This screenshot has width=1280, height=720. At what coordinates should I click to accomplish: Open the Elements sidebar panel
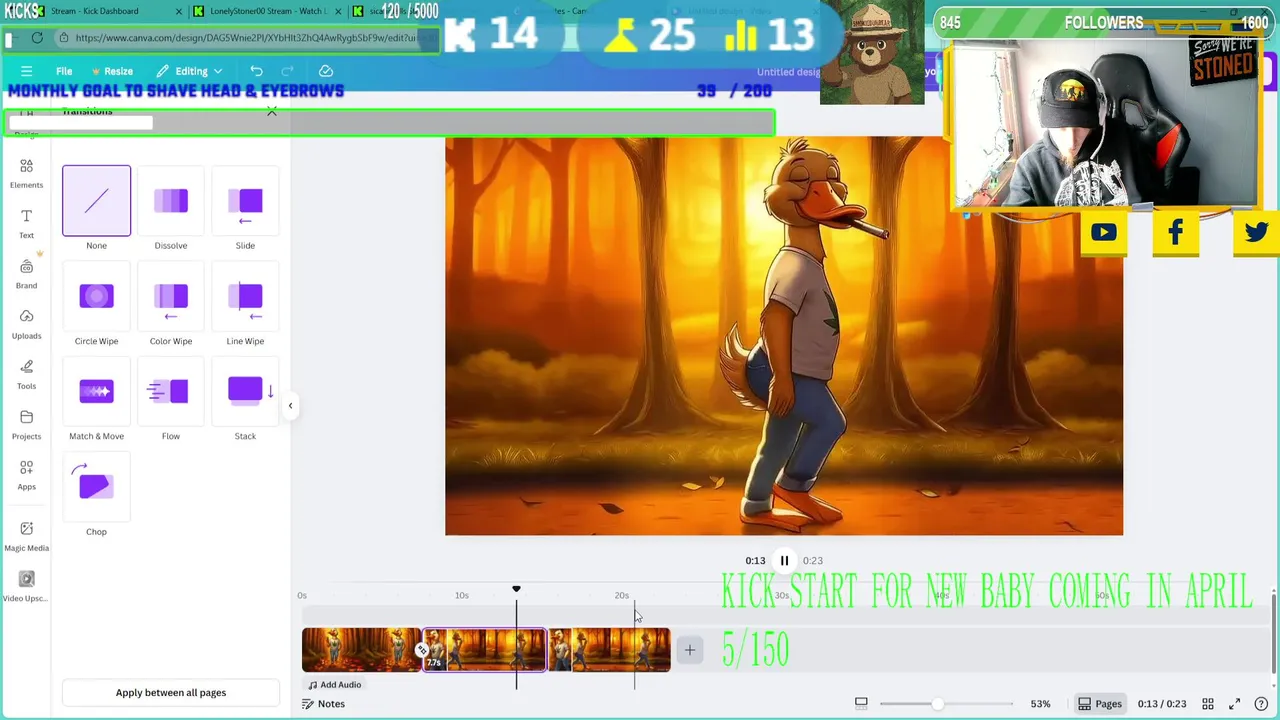(26, 173)
